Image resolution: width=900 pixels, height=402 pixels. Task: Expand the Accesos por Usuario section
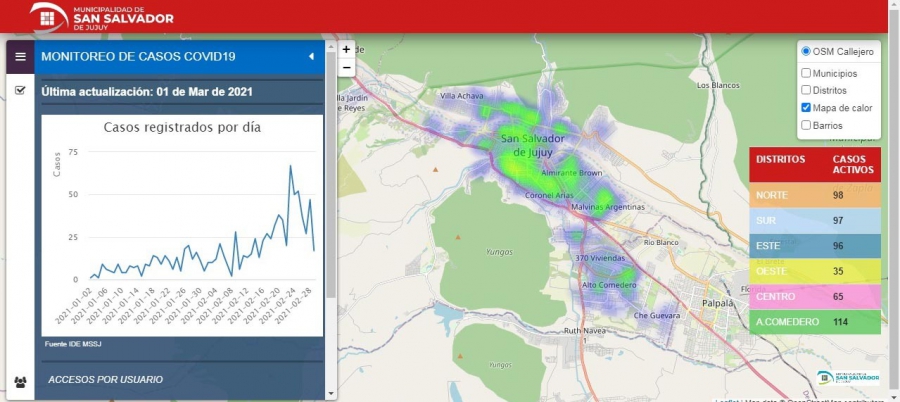click(x=105, y=379)
